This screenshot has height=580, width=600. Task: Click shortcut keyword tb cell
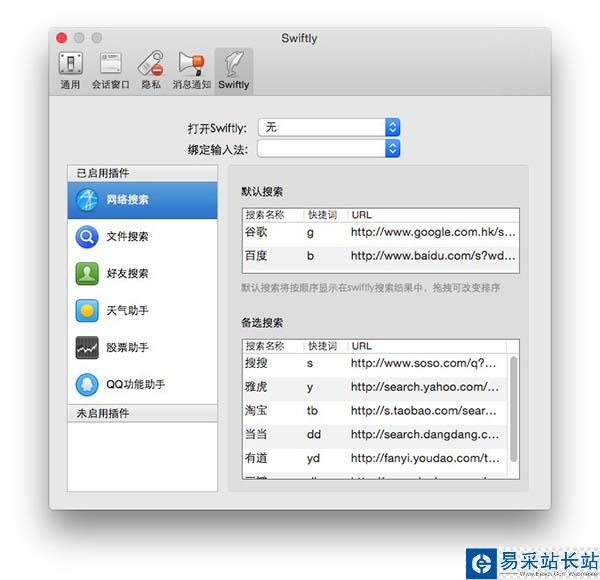(x=312, y=411)
